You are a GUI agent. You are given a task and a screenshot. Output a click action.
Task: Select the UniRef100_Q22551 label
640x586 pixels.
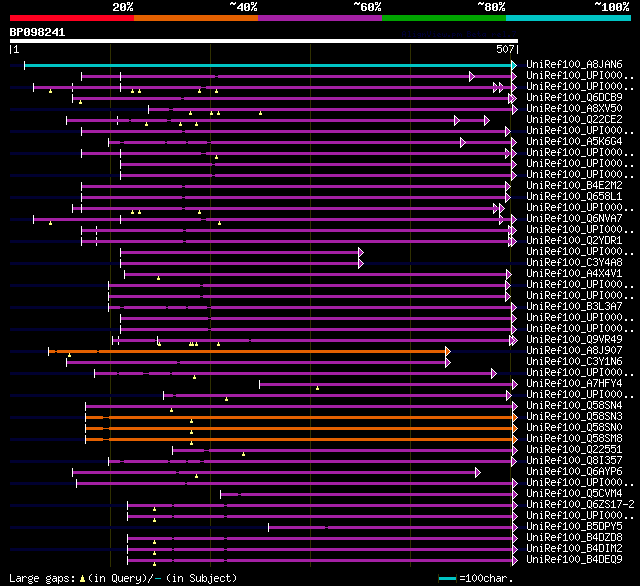574,450
